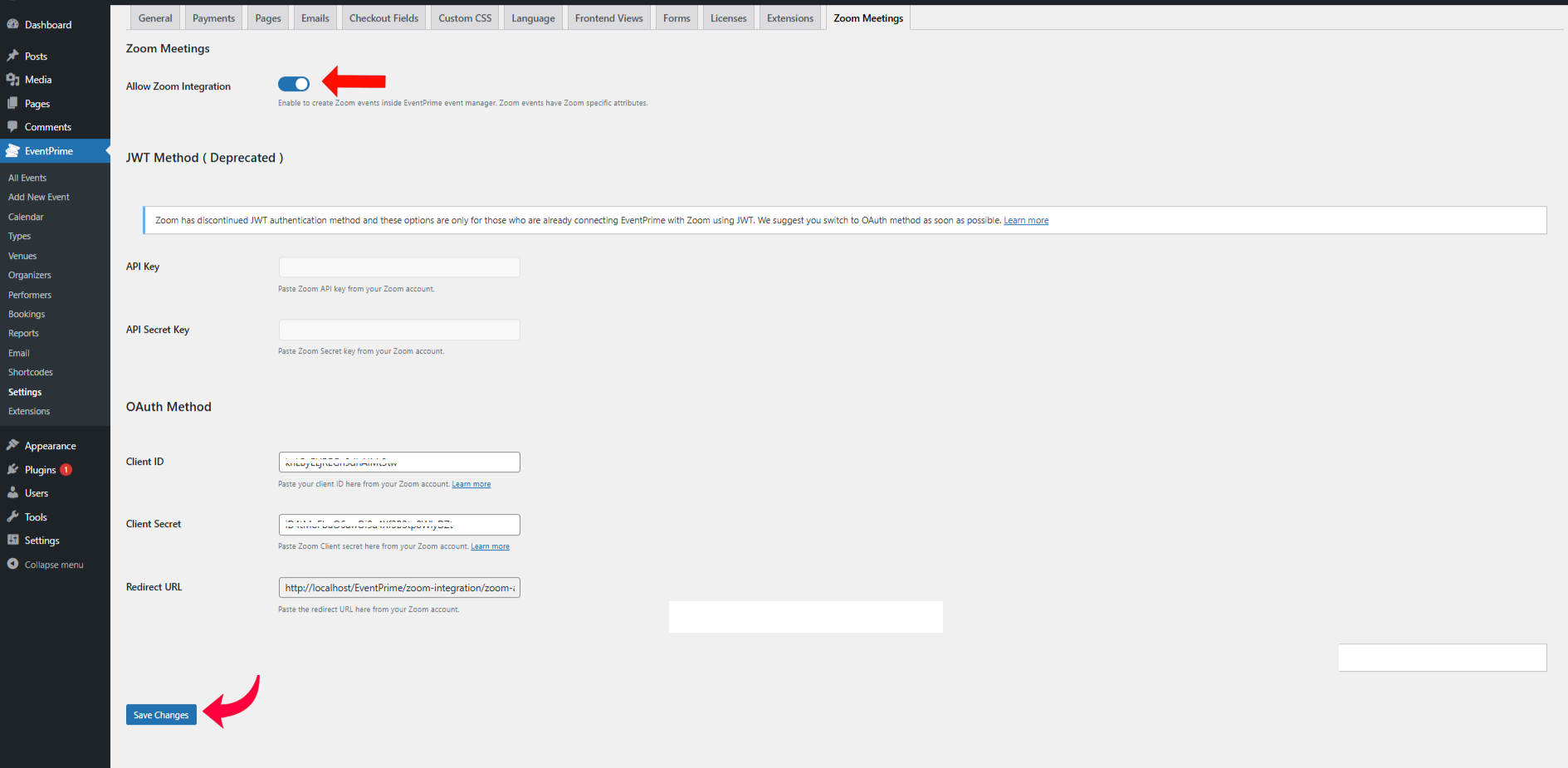Open the Posts menu label
1568x768 pixels.
point(36,56)
